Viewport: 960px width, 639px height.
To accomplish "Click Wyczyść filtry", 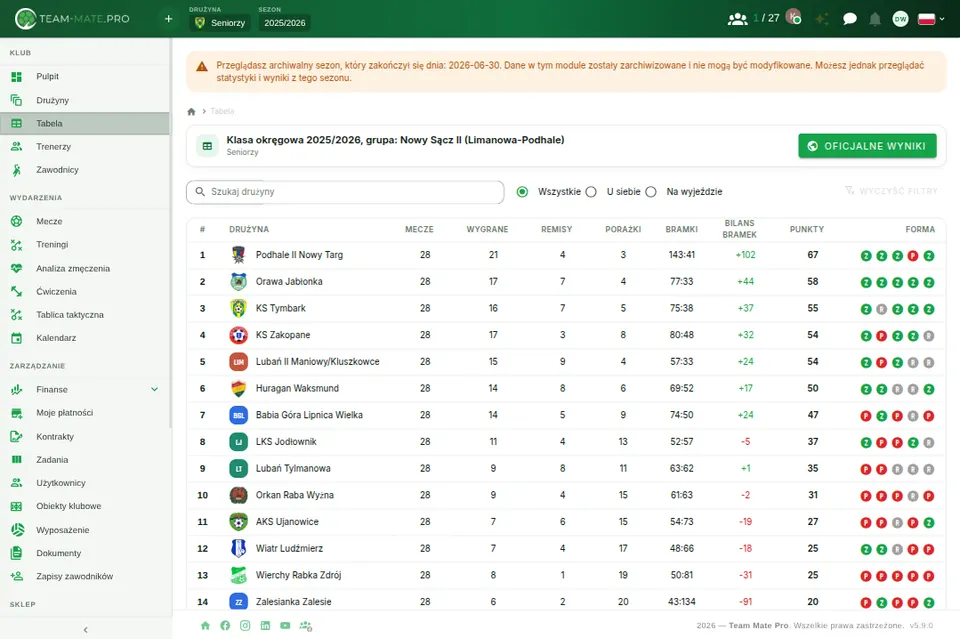I will coord(891,191).
